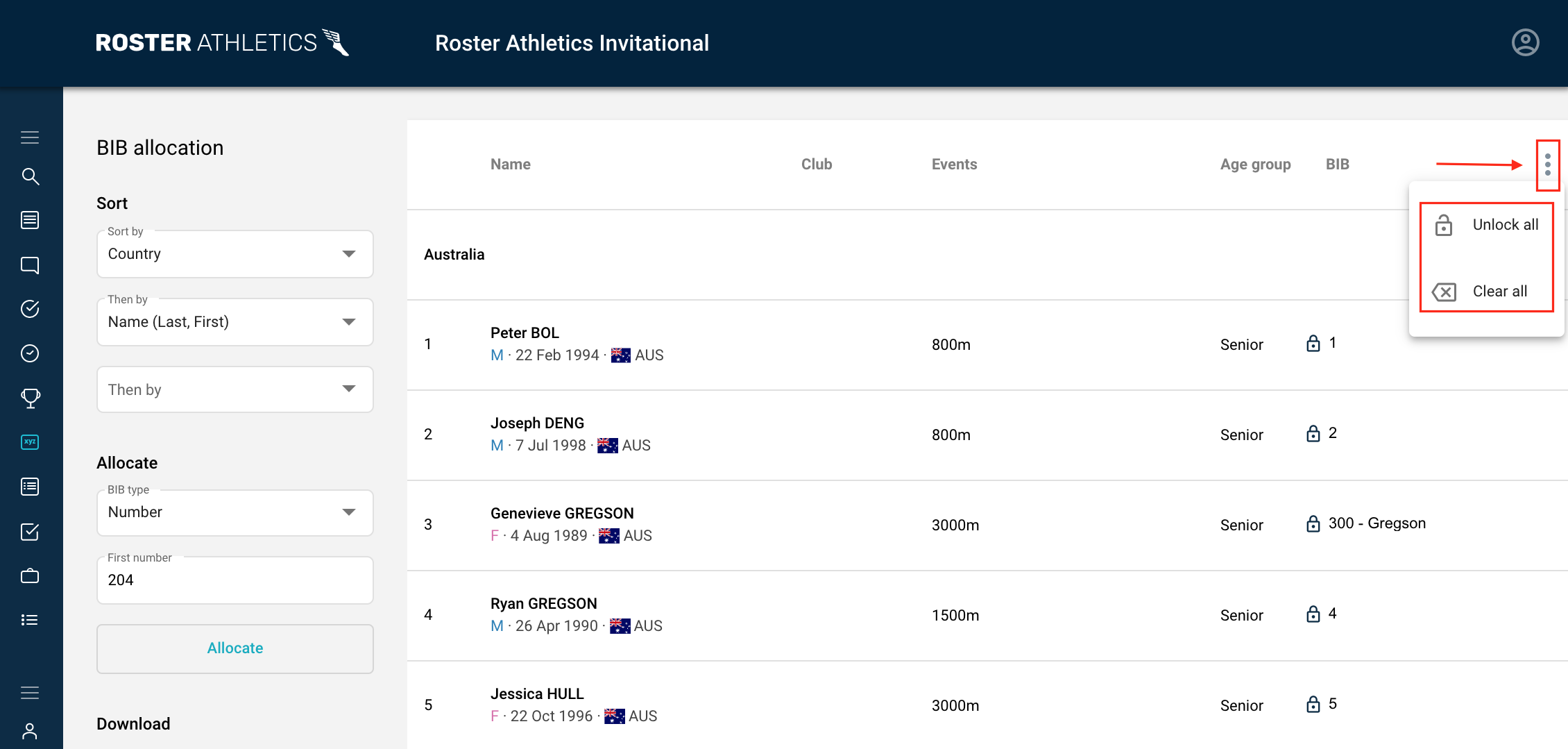The image size is (1568, 749).
Task: Open the search panel in the sidebar
Action: point(31,177)
